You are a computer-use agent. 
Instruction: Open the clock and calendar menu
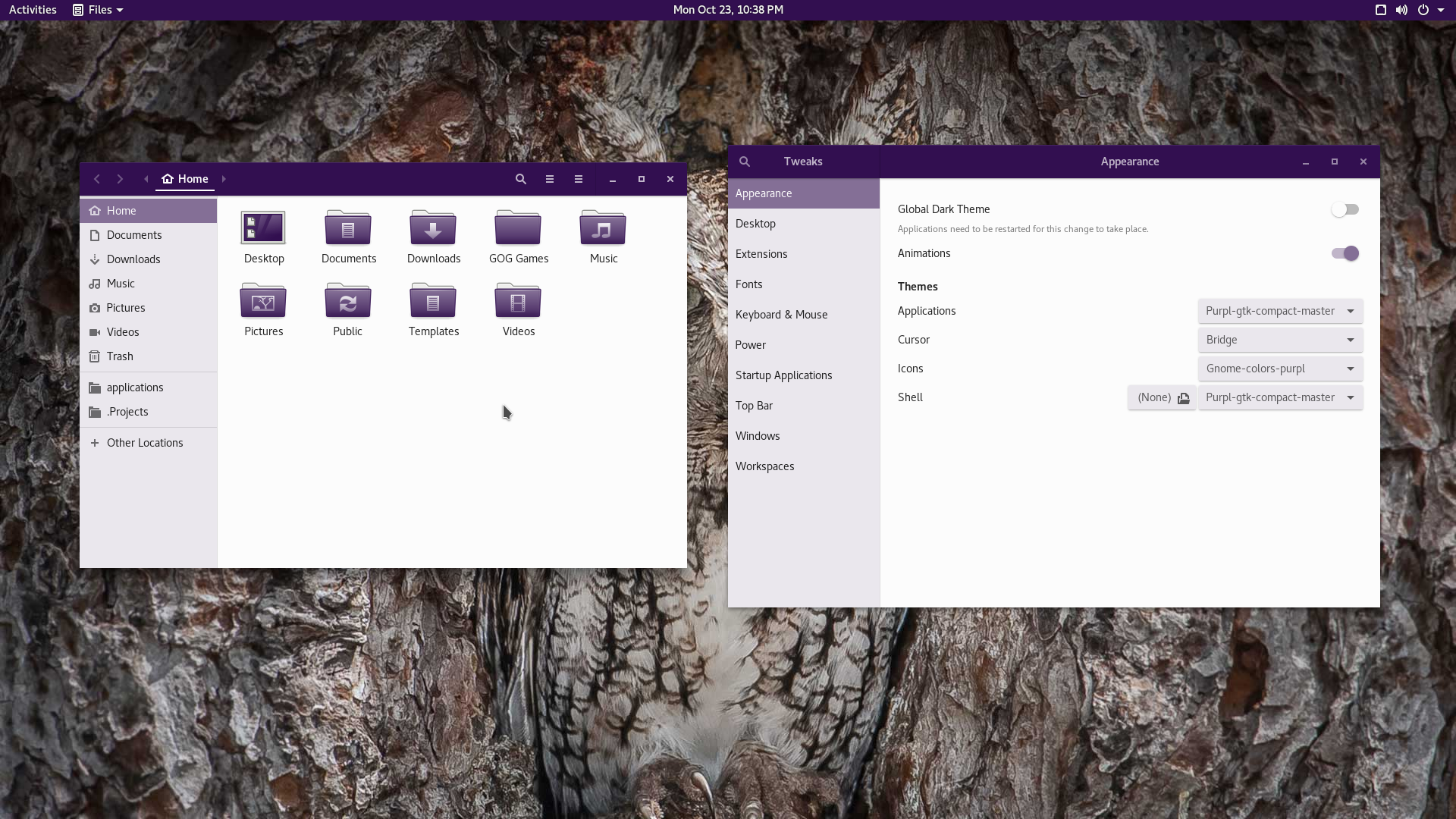728,10
